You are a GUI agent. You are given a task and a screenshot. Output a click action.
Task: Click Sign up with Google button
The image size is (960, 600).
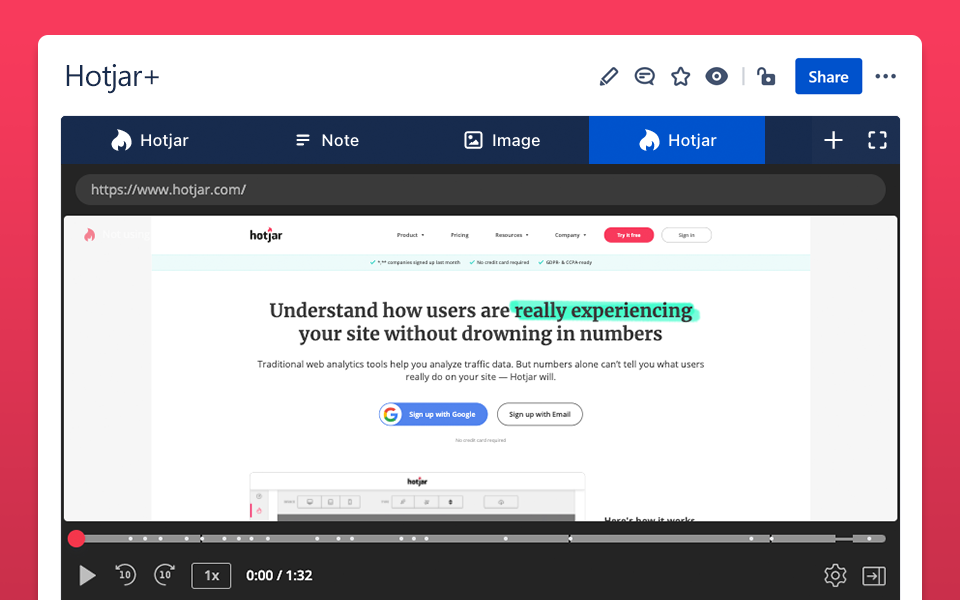tap(433, 414)
